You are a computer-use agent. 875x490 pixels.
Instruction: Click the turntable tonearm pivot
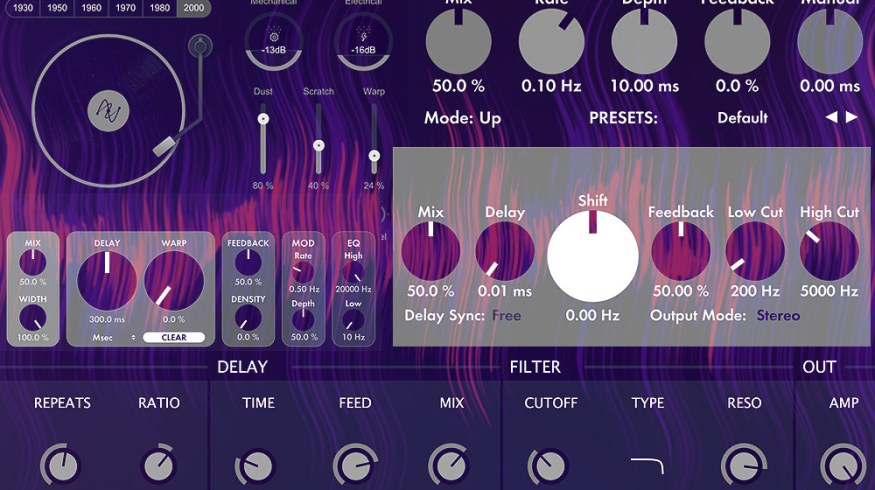(x=200, y=46)
